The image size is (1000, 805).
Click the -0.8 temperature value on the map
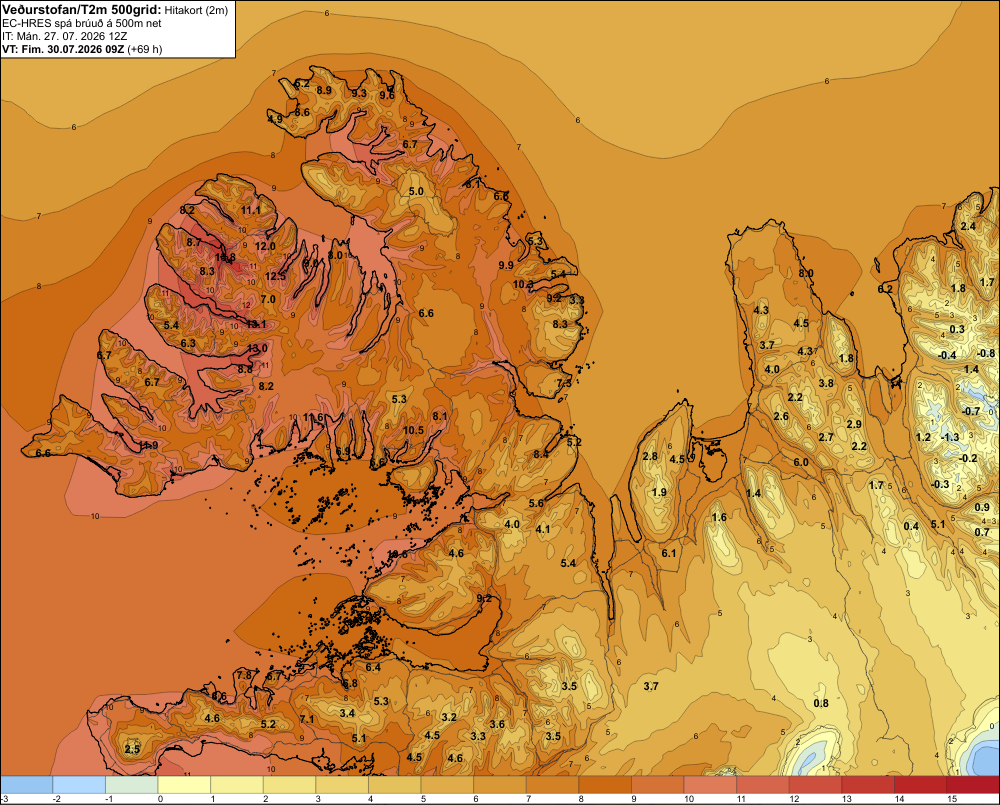[986, 353]
